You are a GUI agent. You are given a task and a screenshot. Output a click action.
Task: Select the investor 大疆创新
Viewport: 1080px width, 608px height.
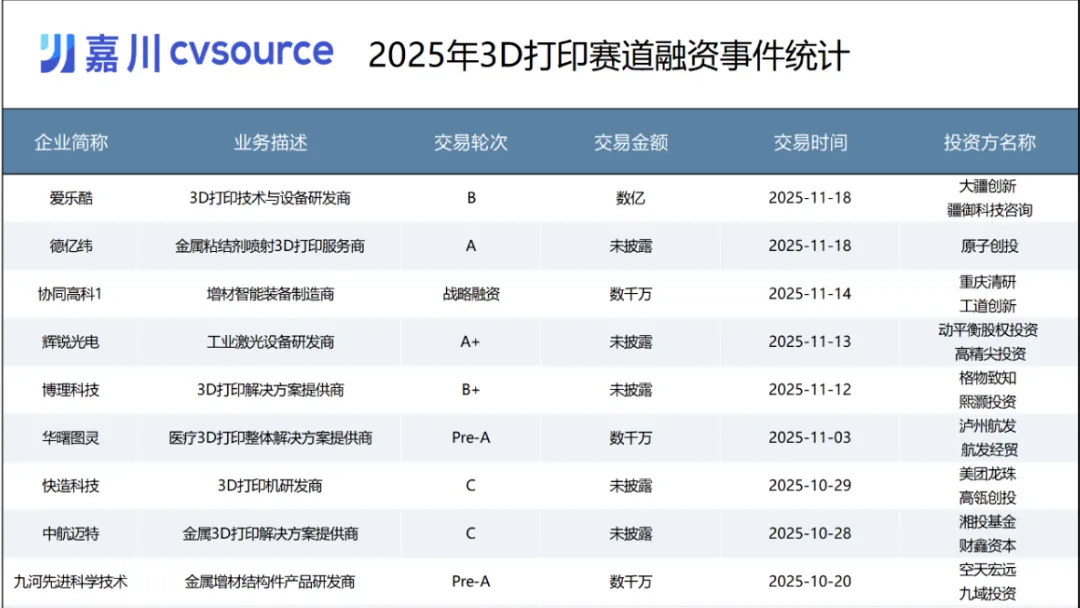tap(988, 186)
